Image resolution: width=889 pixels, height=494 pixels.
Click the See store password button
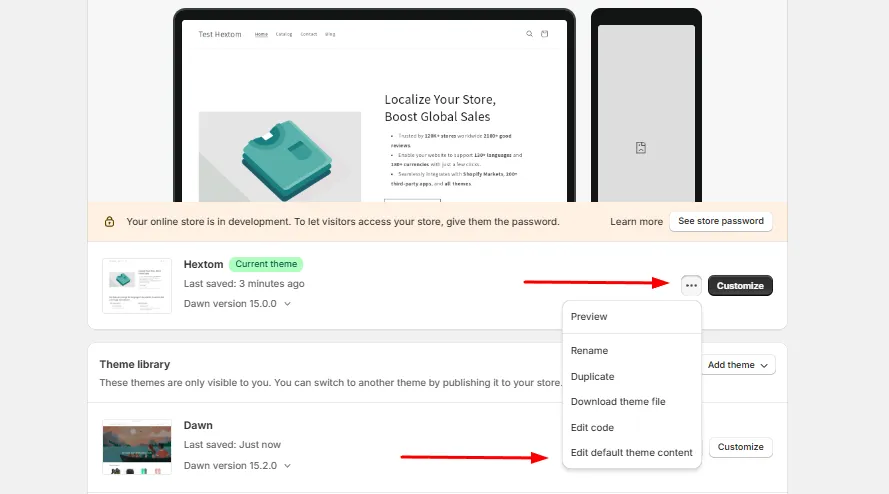721,221
